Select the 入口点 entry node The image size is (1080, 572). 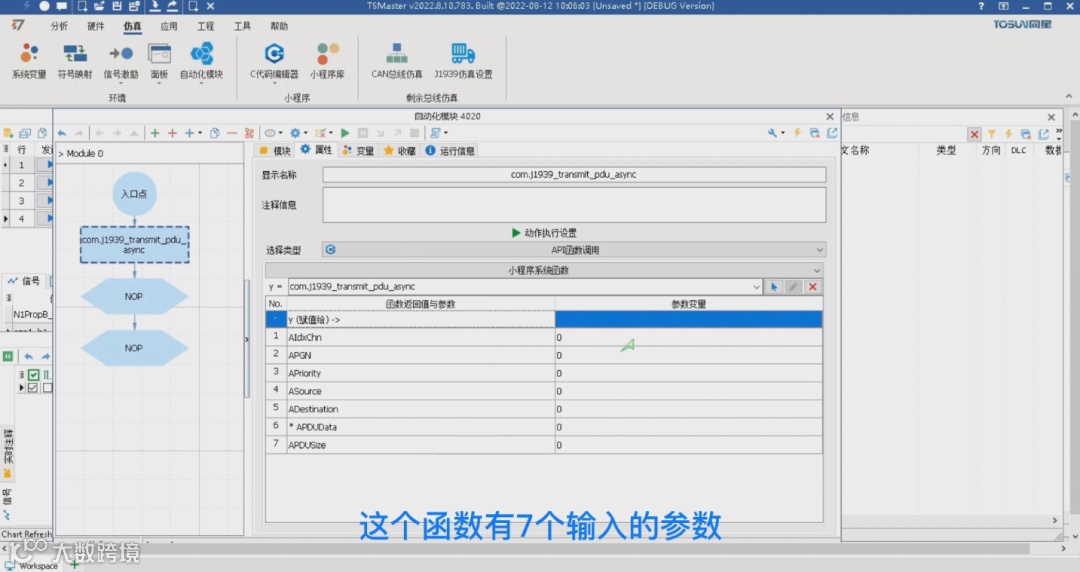click(x=134, y=194)
